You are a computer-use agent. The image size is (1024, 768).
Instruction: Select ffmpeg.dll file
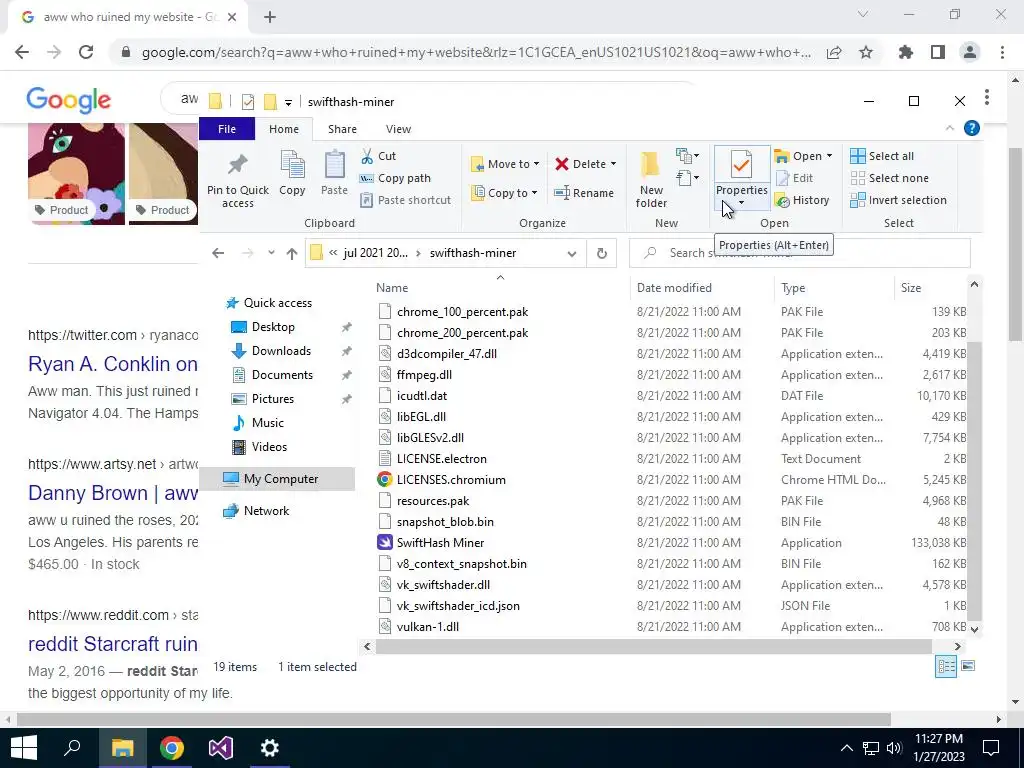click(424, 375)
